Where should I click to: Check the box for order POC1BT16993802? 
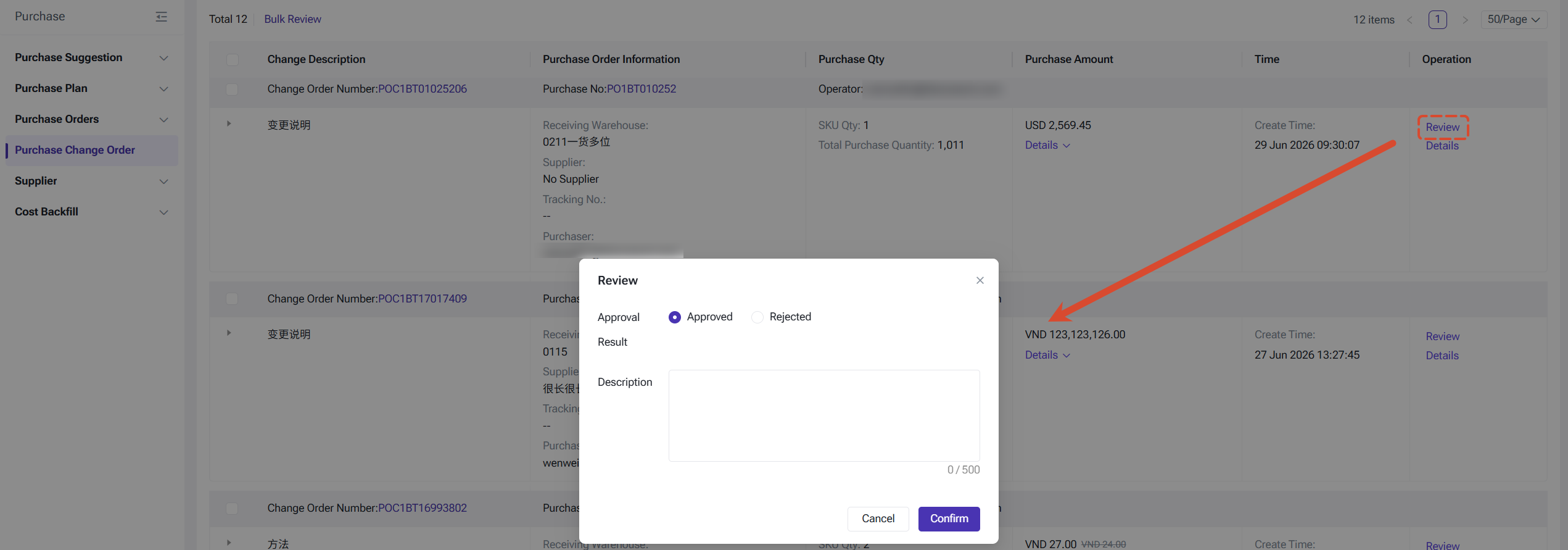pos(233,508)
